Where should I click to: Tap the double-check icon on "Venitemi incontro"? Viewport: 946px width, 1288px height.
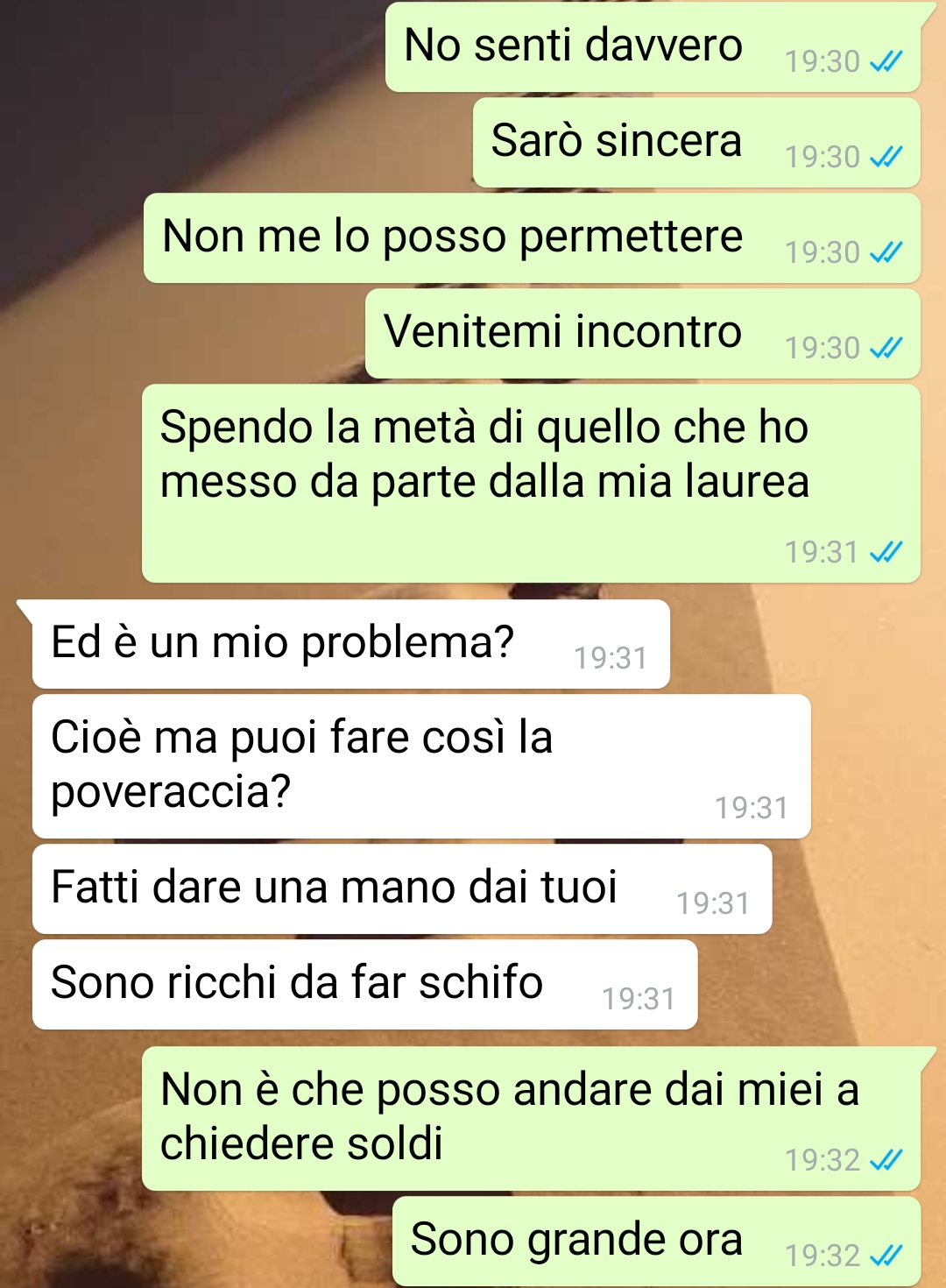tap(886, 348)
